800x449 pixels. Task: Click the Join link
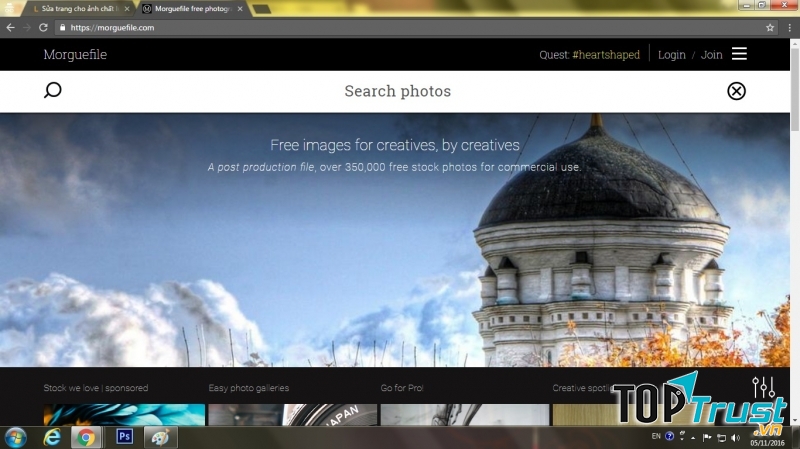pos(711,55)
